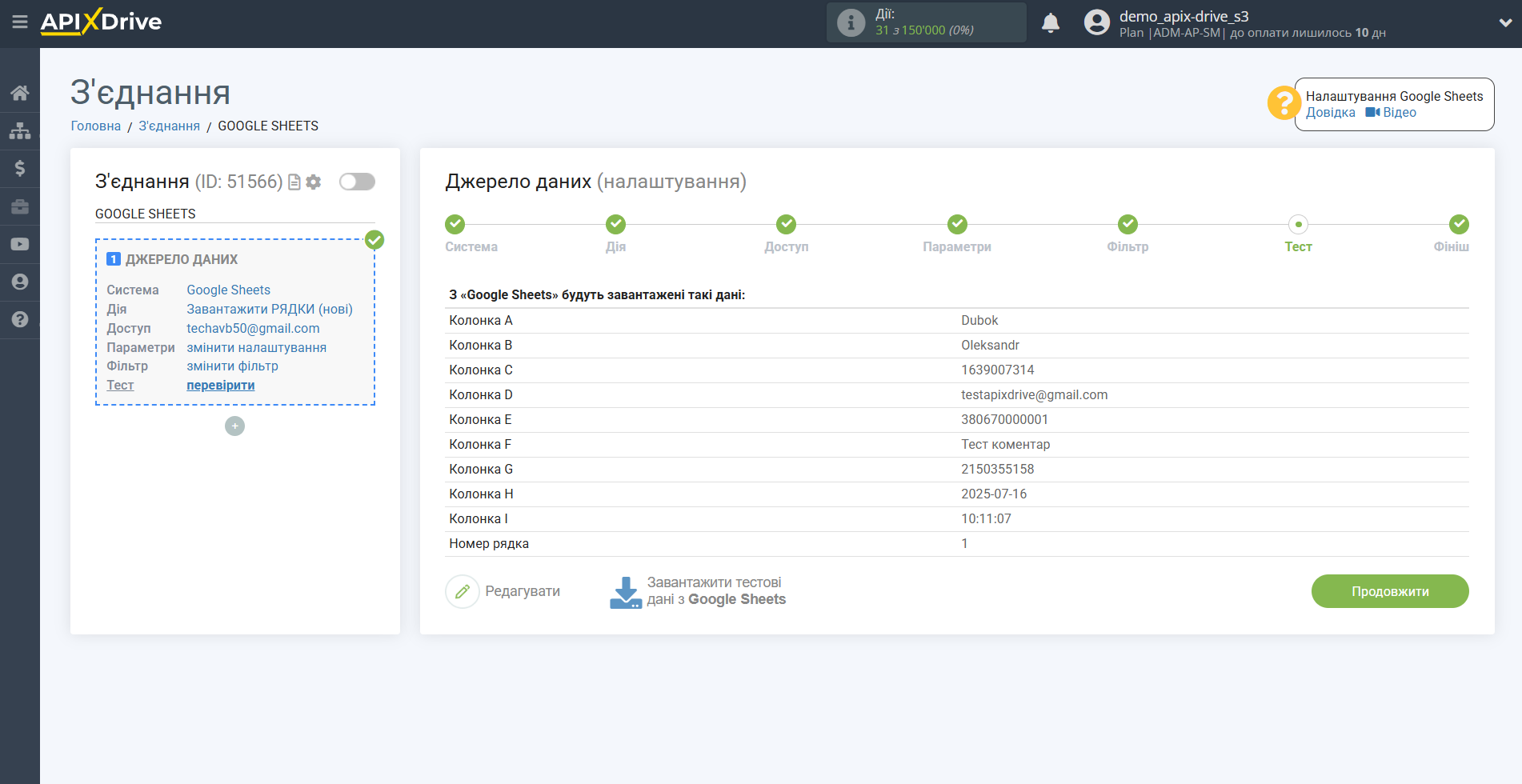Open the notifications bell
1522x784 pixels.
pos(1051,23)
